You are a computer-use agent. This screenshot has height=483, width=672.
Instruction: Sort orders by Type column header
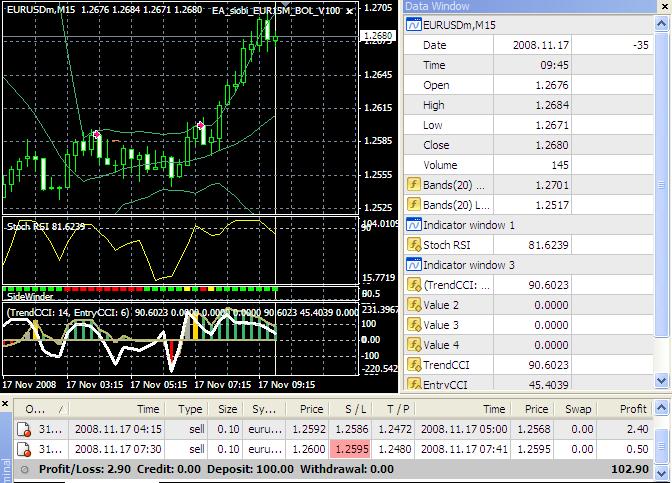(189, 409)
